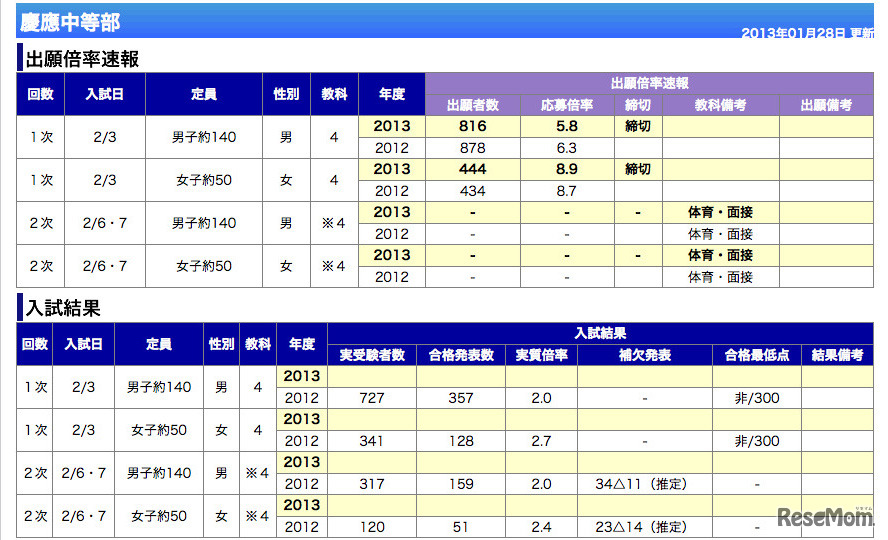Click the 6.3 application ratio cell
This screenshot has height=540, width=888.
(567, 148)
